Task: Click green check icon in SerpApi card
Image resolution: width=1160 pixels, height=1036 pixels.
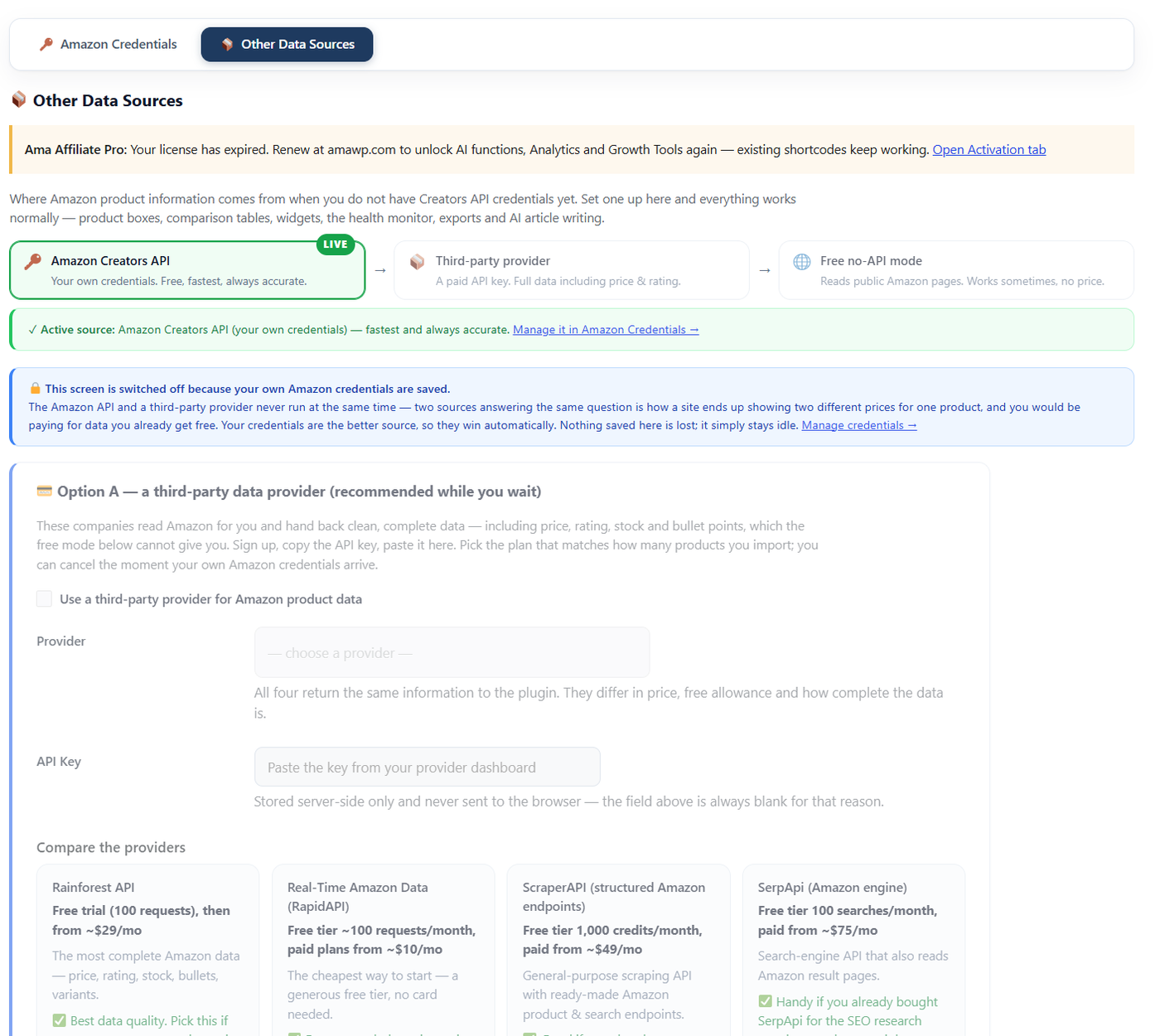Action: 765,1001
